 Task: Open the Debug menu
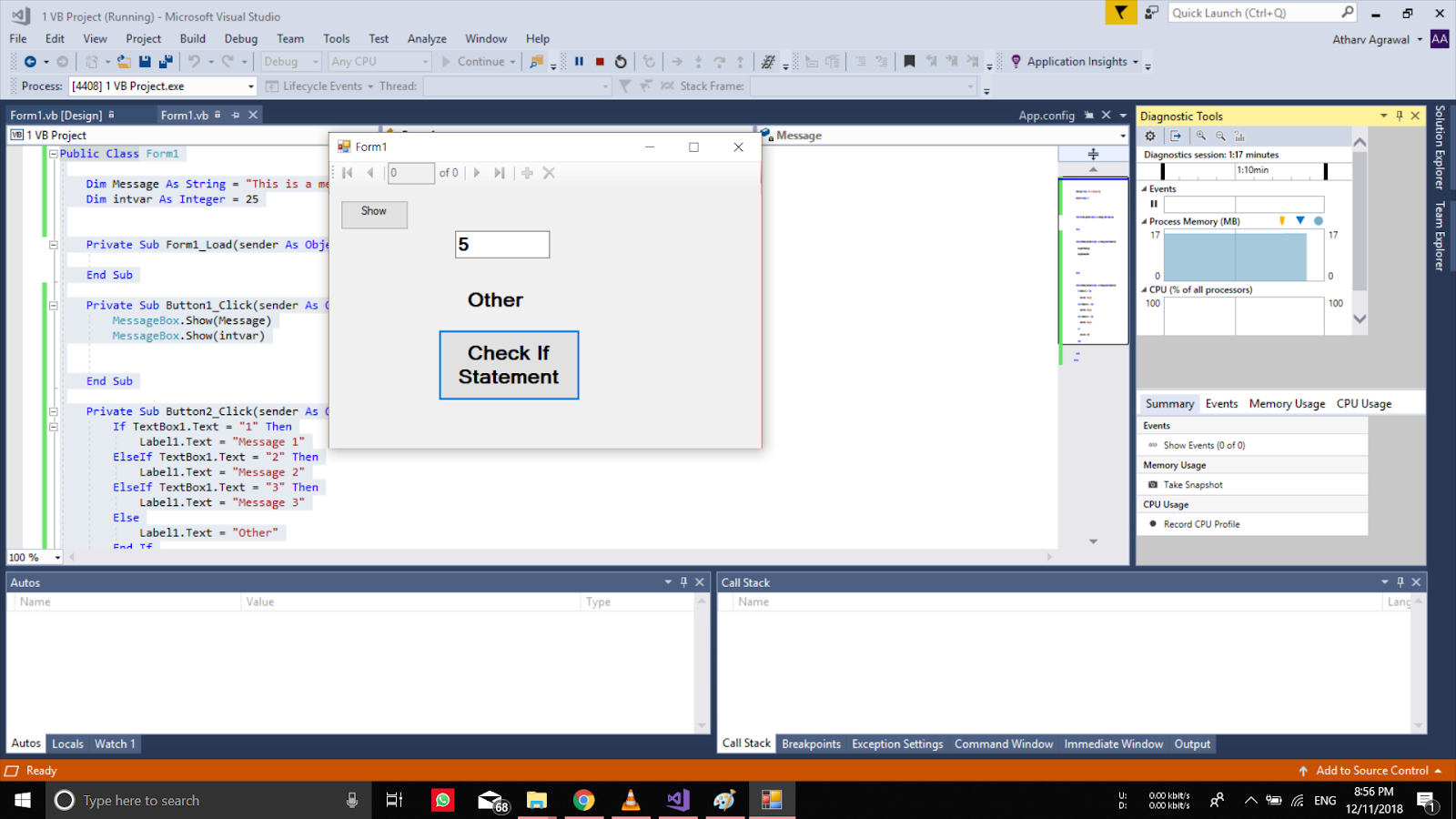[240, 38]
